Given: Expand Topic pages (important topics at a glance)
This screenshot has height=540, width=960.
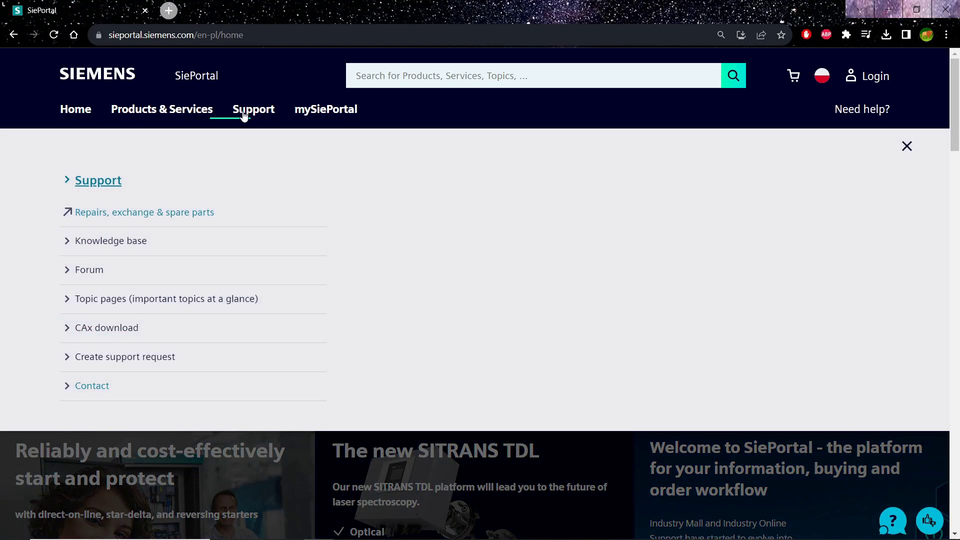Looking at the screenshot, I should [x=166, y=299].
